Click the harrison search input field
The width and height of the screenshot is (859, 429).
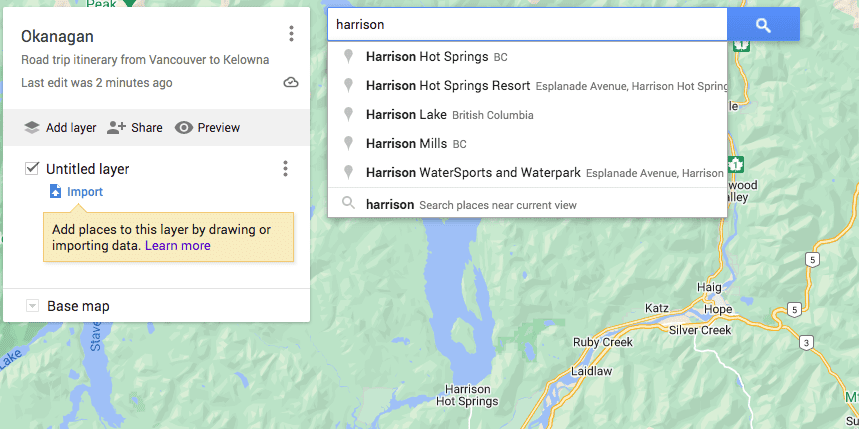click(528, 25)
